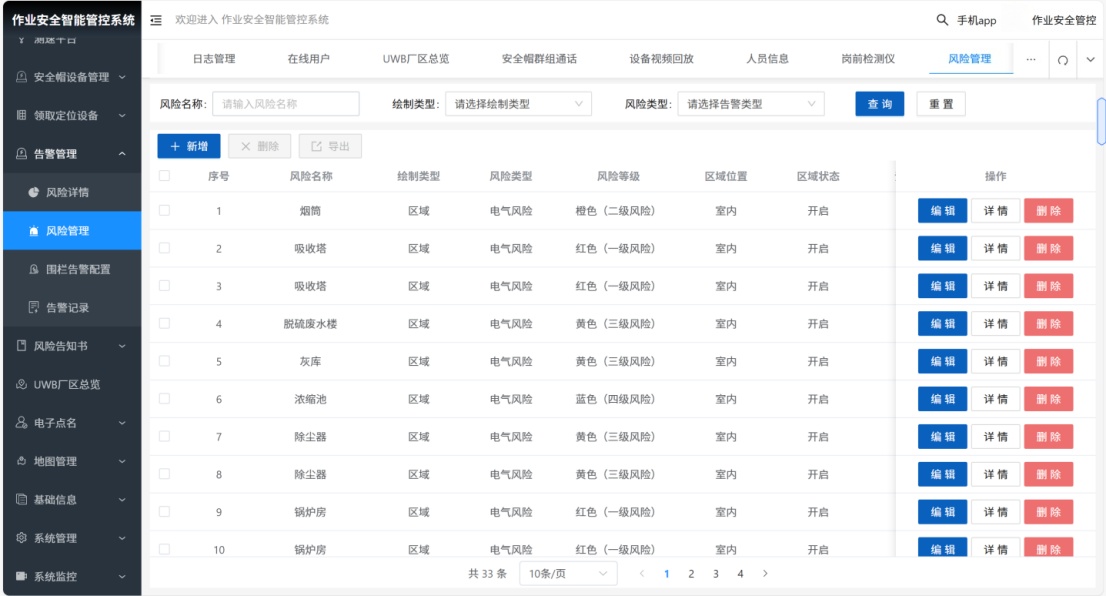Open the 风险类型 dropdown
The width and height of the screenshot is (1106, 596).
click(x=750, y=104)
